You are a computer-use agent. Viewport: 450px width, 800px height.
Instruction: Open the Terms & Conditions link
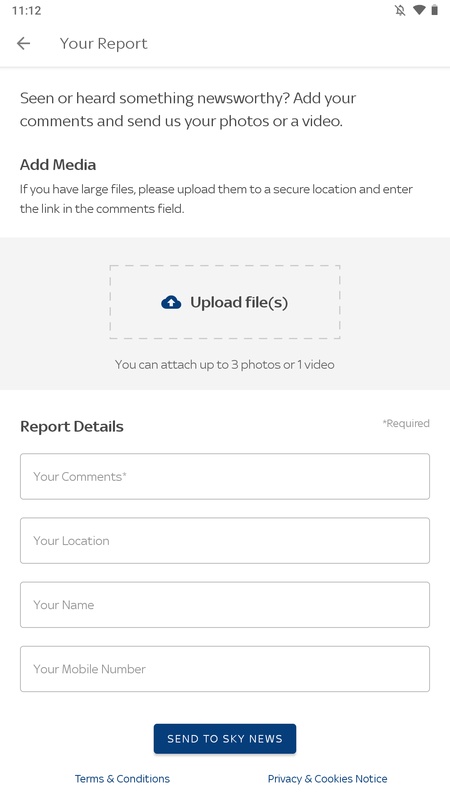[122, 779]
